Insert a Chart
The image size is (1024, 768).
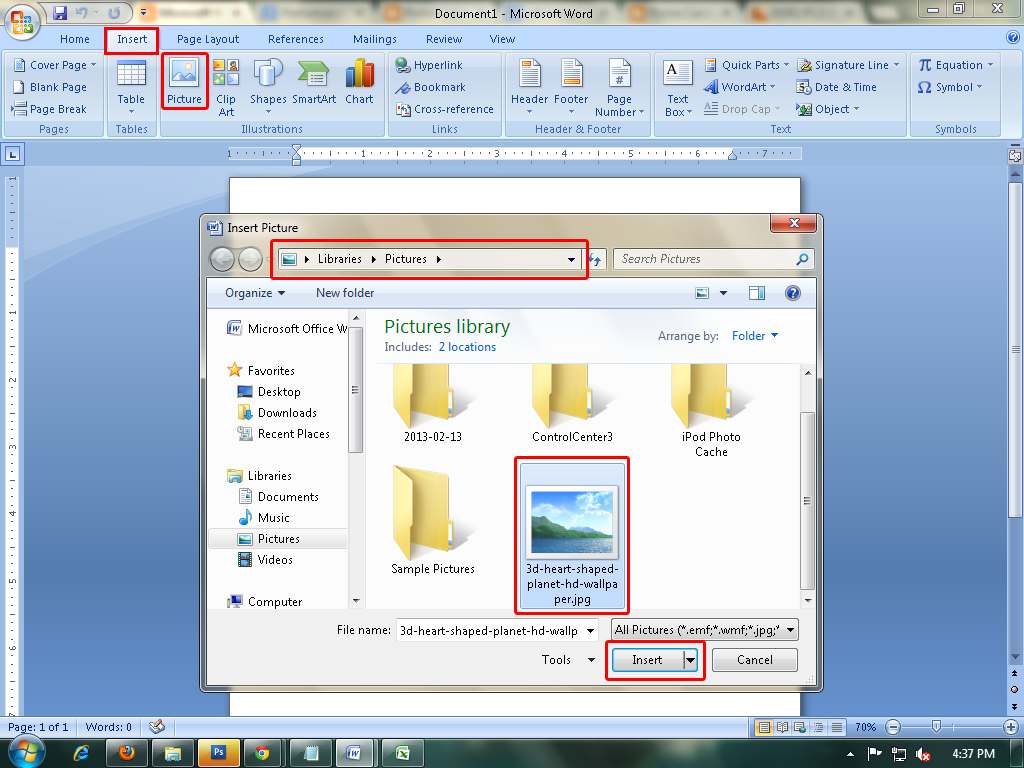click(359, 82)
